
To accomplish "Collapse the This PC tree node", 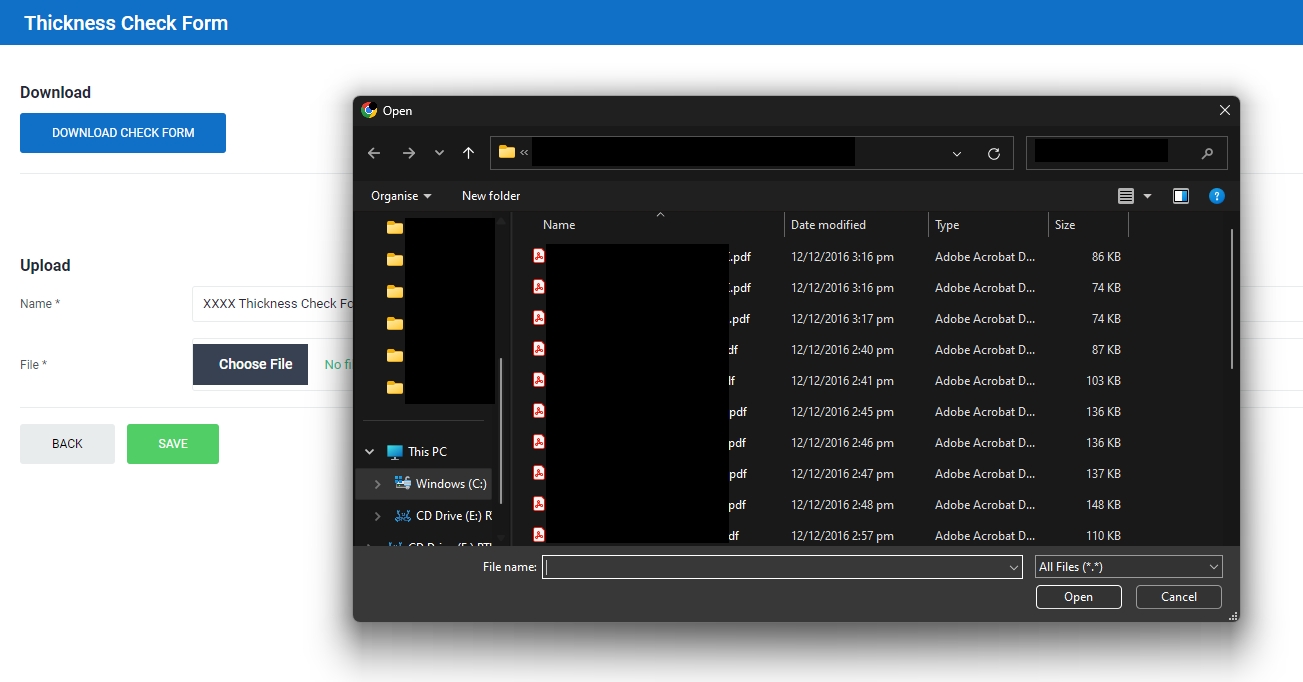I will (x=370, y=452).
